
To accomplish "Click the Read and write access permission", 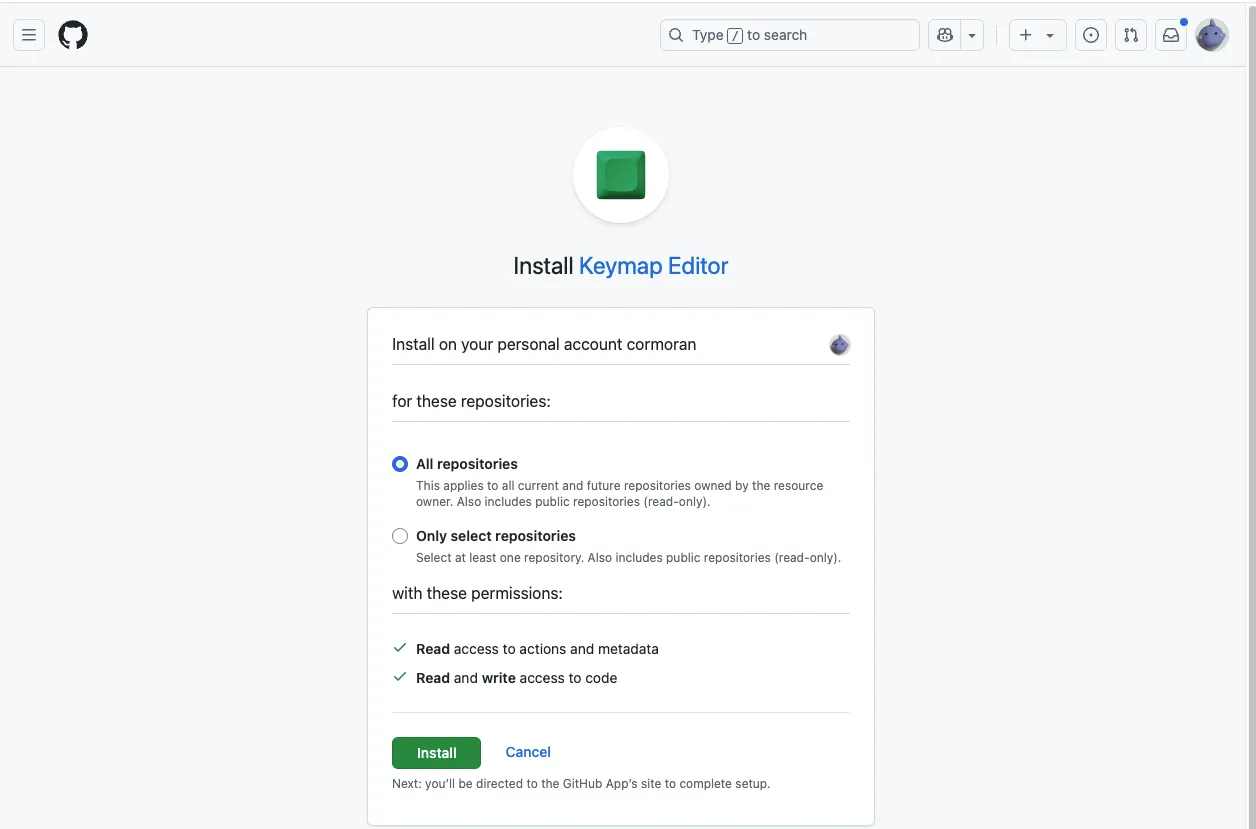I will [x=516, y=678].
